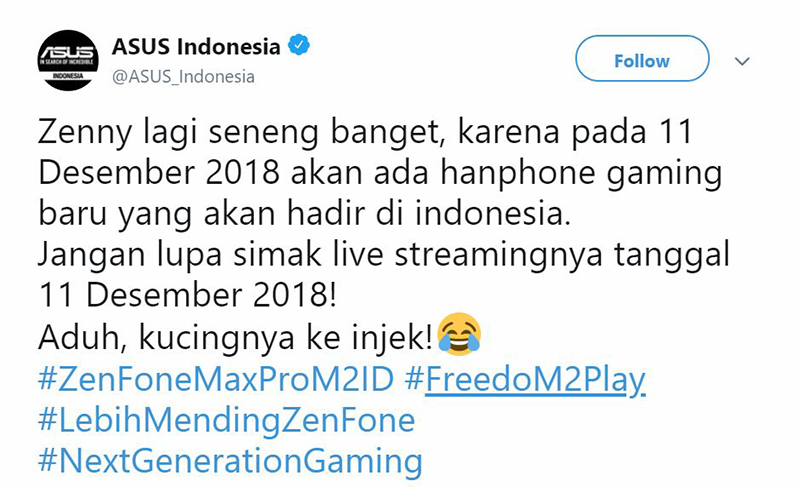This screenshot has width=800, height=487.
Task: Visit the @ASUS_Indonesia handle link
Action: click(183, 76)
